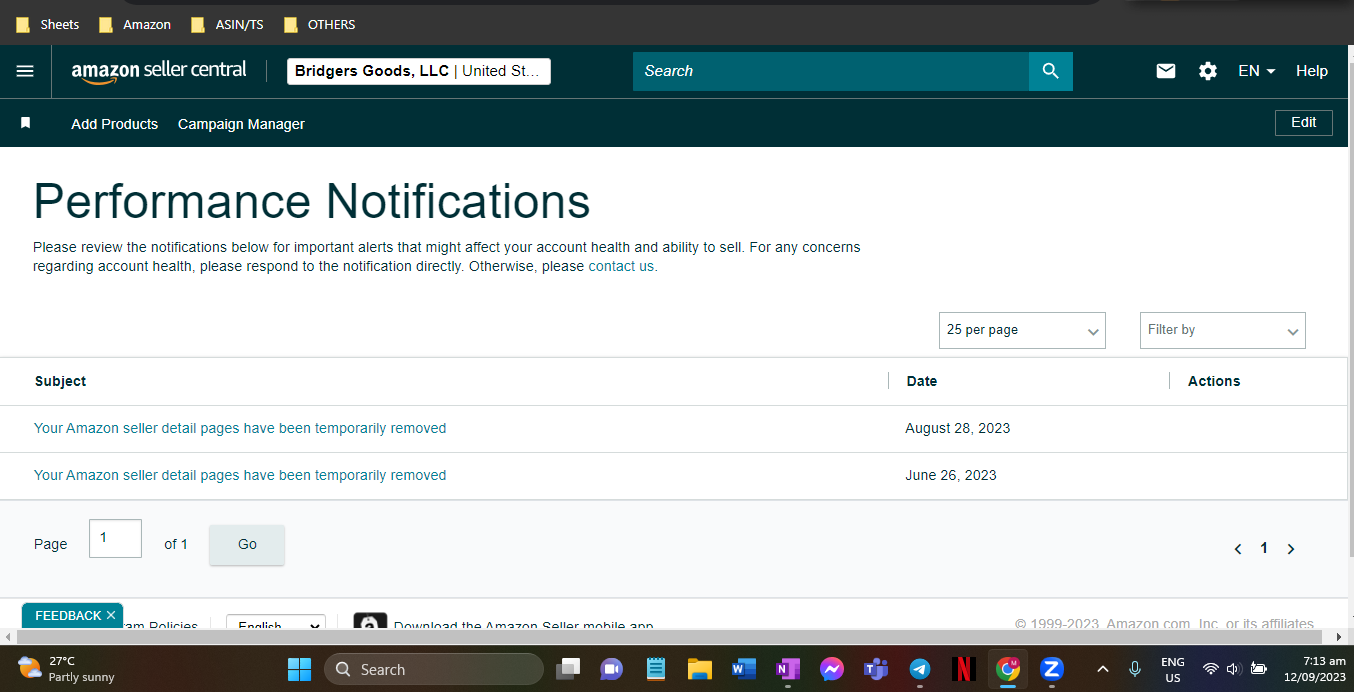Image resolution: width=1354 pixels, height=692 pixels.
Task: Open the video chat app in the taskbar
Action: click(612, 669)
